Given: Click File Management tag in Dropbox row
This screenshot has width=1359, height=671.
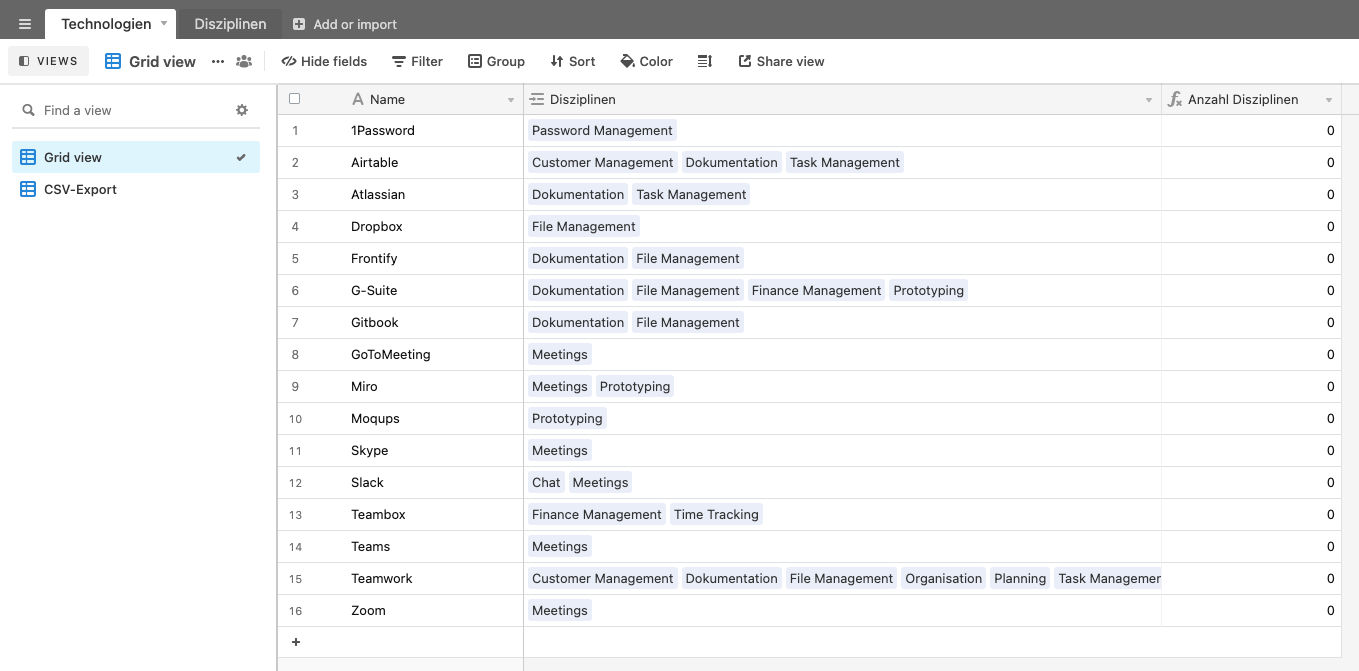Looking at the screenshot, I should coord(584,227).
